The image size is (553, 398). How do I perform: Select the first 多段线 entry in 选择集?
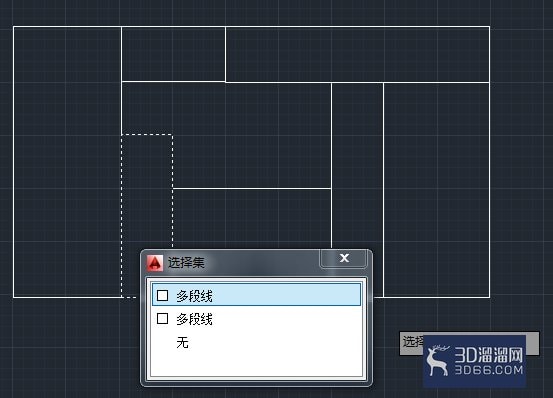click(x=256, y=295)
